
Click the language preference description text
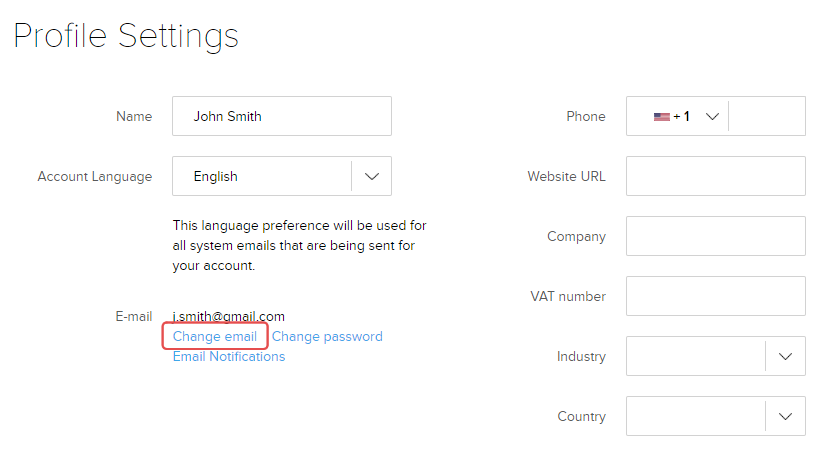tap(300, 246)
